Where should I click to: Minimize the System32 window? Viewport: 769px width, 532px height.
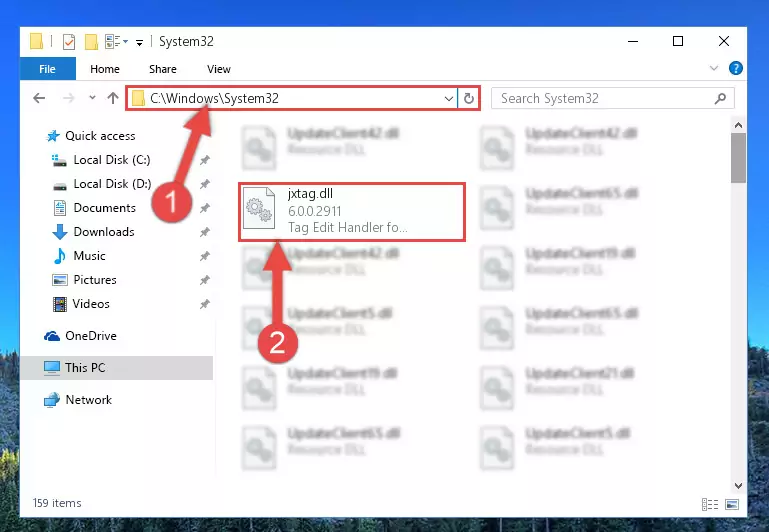pyautogui.click(x=633, y=42)
